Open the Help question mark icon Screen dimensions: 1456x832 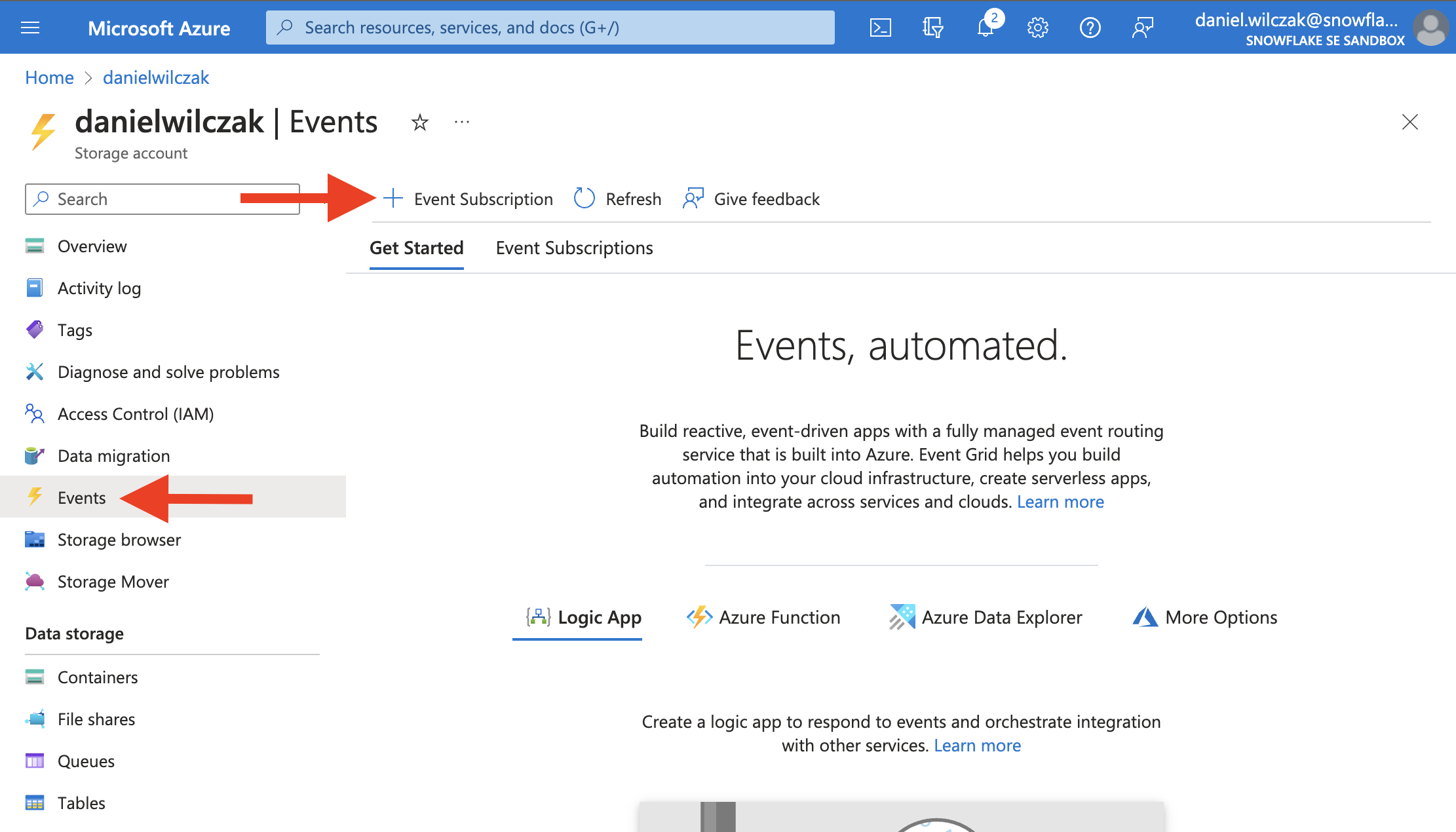pyautogui.click(x=1090, y=28)
